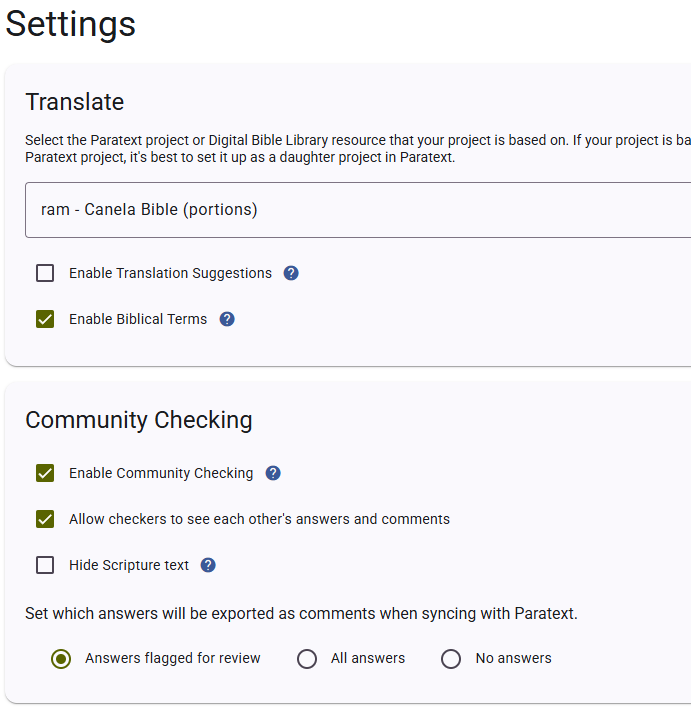Open help icon beside Enable Translation Suggestions
The width and height of the screenshot is (691, 713).
(291, 273)
